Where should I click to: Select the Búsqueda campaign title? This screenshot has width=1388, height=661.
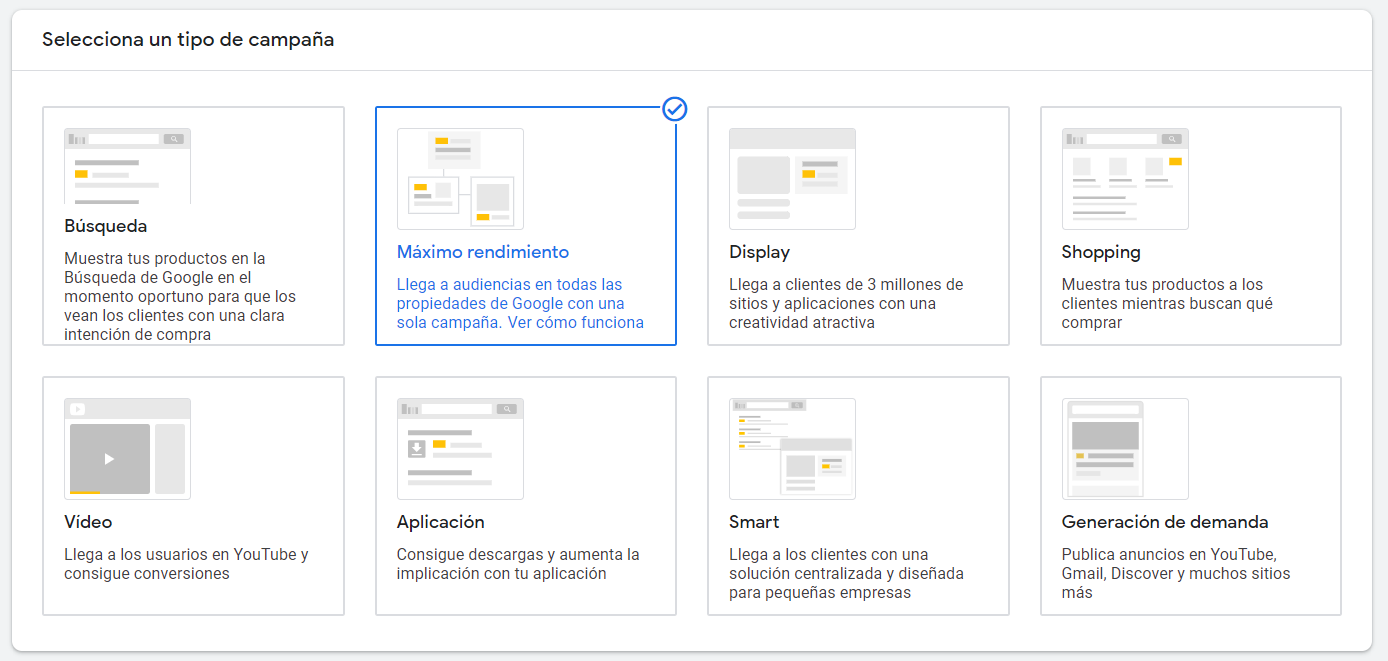click(x=106, y=226)
